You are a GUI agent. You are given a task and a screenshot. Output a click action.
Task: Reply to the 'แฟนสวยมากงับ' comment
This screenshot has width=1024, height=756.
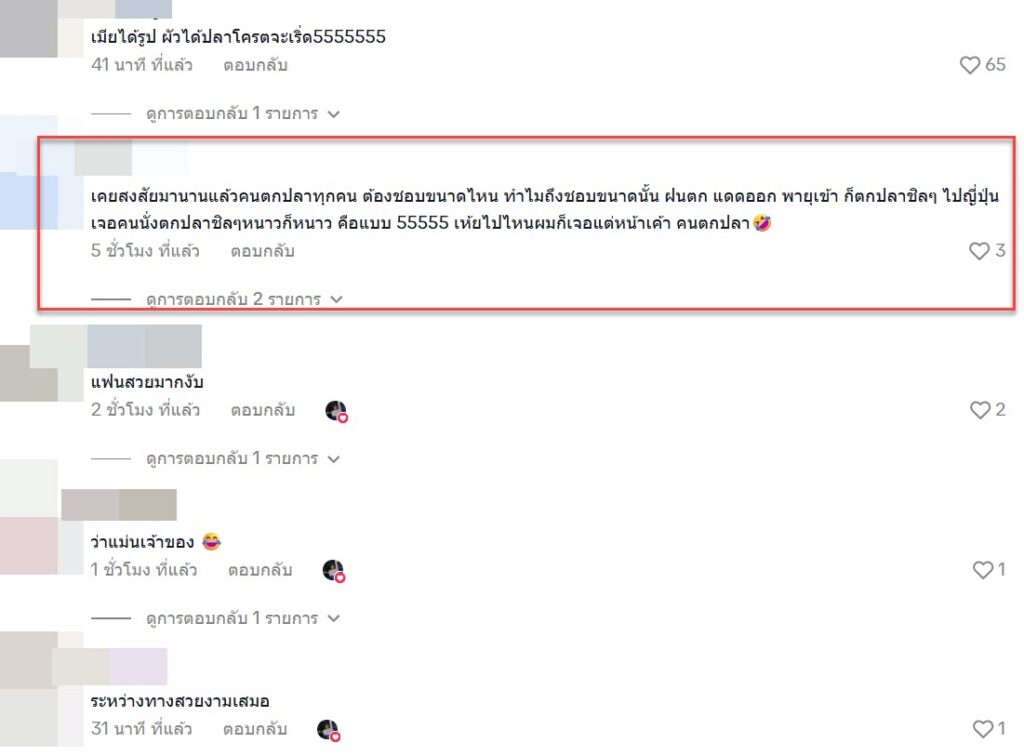click(x=263, y=411)
